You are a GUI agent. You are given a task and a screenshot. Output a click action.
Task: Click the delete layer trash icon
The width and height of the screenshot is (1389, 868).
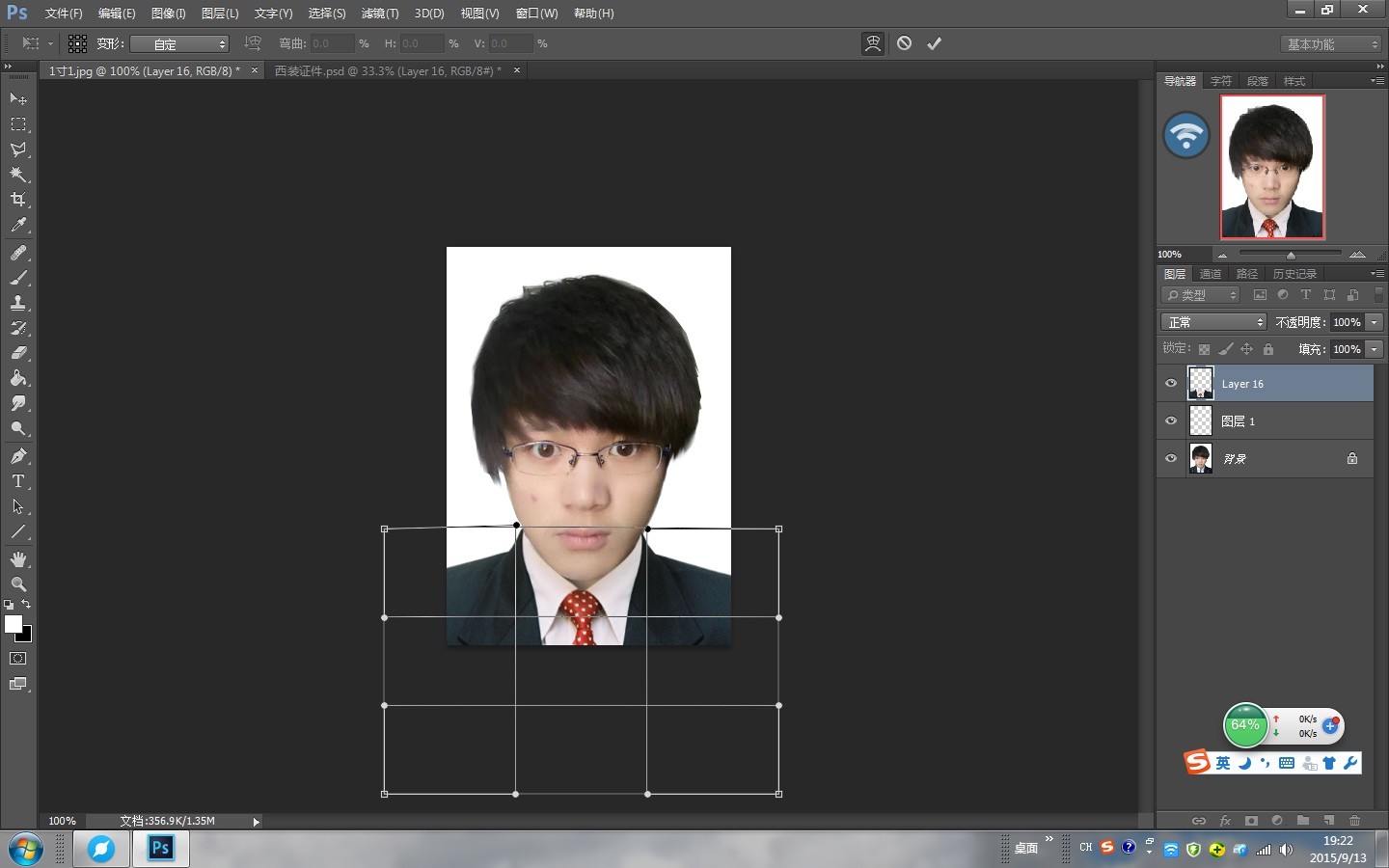coord(1354,821)
